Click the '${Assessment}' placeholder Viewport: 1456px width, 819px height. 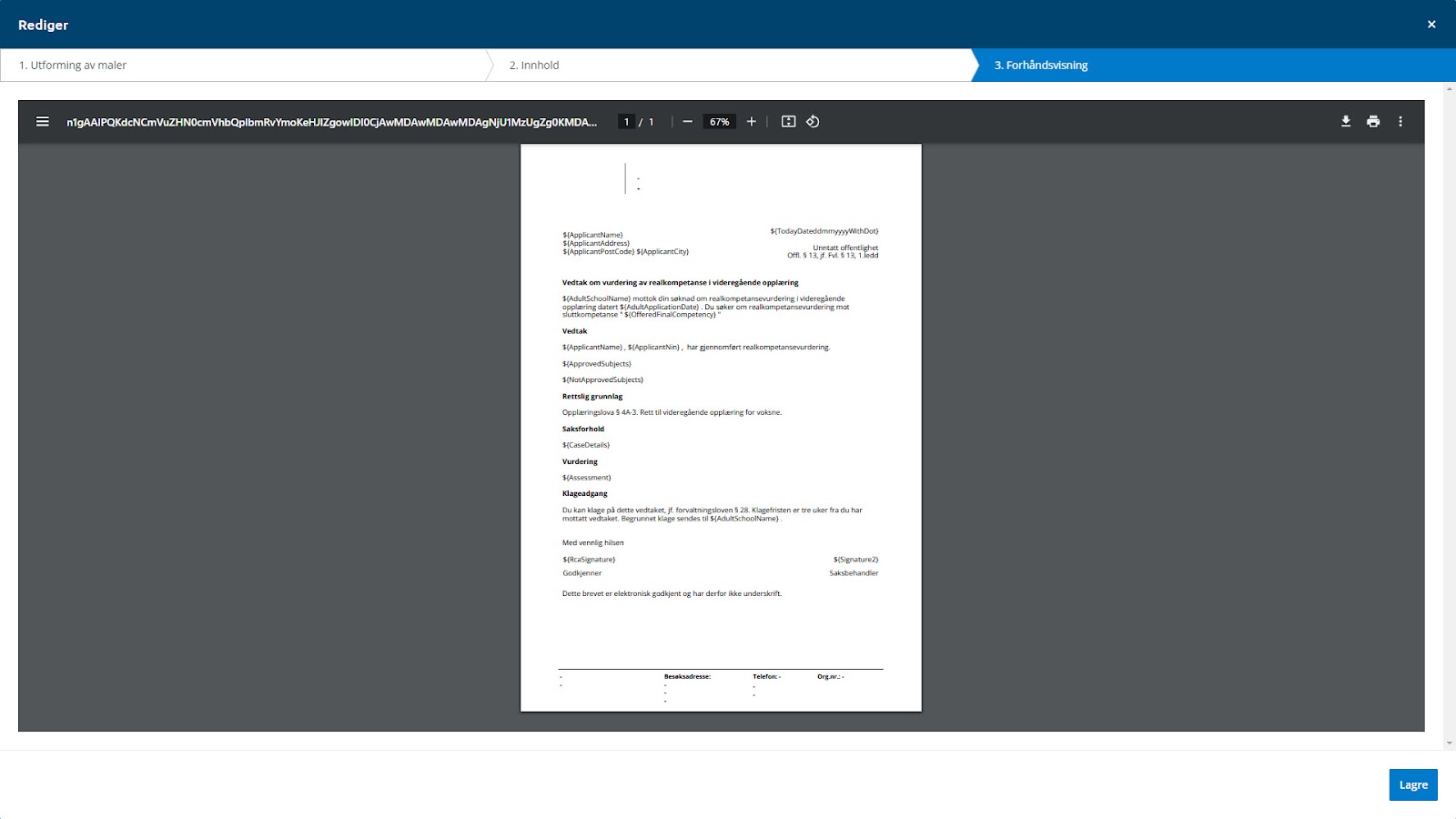[x=587, y=478]
